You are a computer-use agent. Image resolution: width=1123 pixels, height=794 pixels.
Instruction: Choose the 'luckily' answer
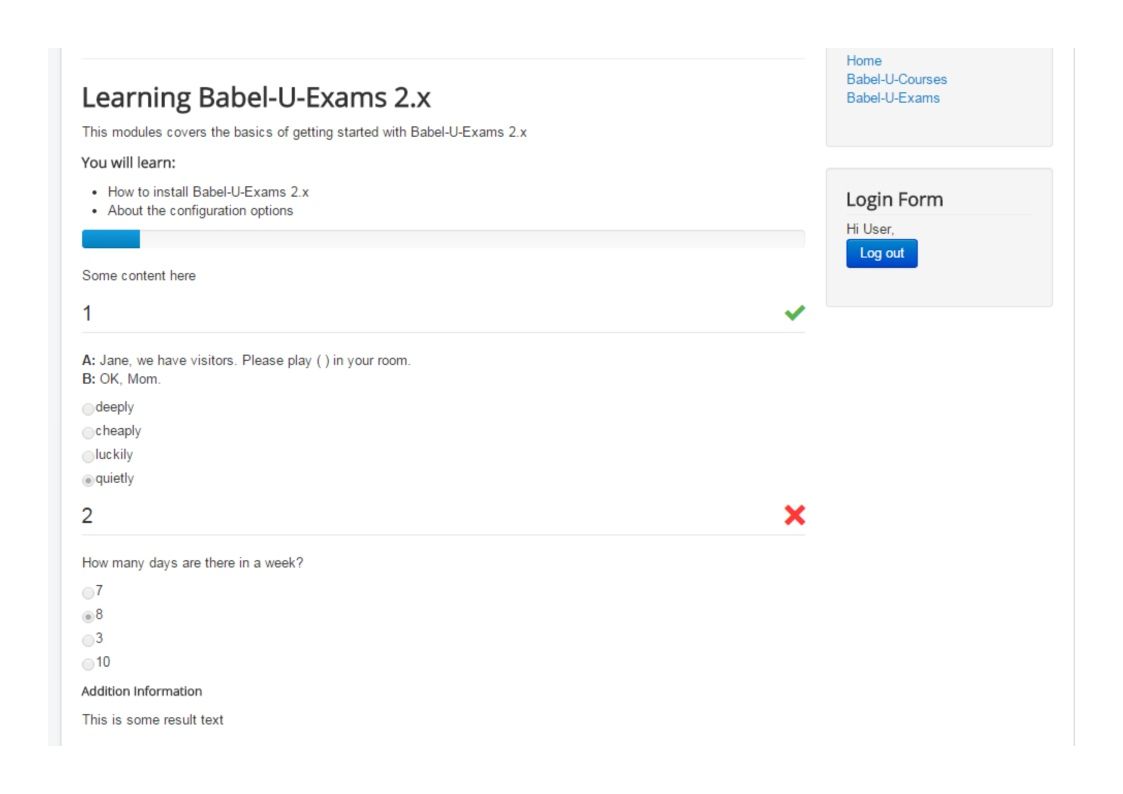88,456
